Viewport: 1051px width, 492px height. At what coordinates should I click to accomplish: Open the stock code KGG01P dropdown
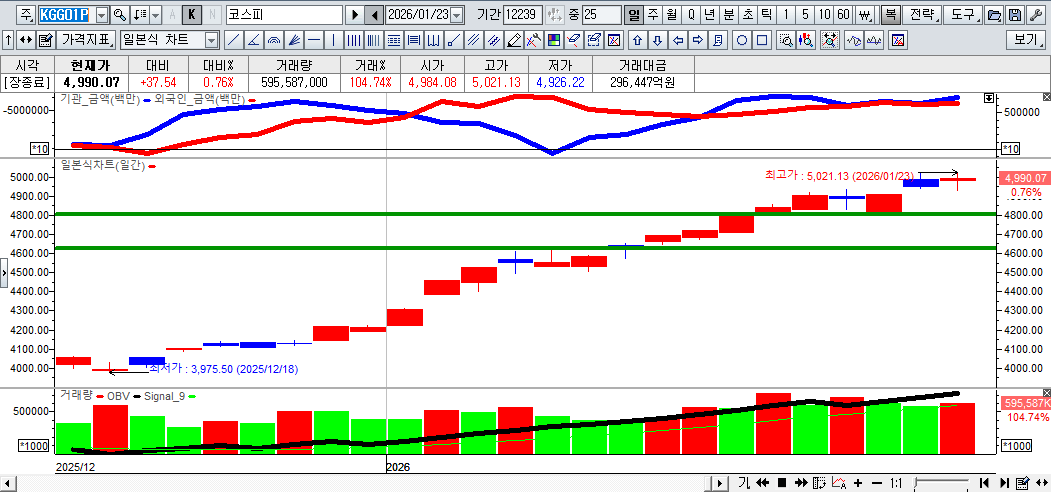point(100,15)
